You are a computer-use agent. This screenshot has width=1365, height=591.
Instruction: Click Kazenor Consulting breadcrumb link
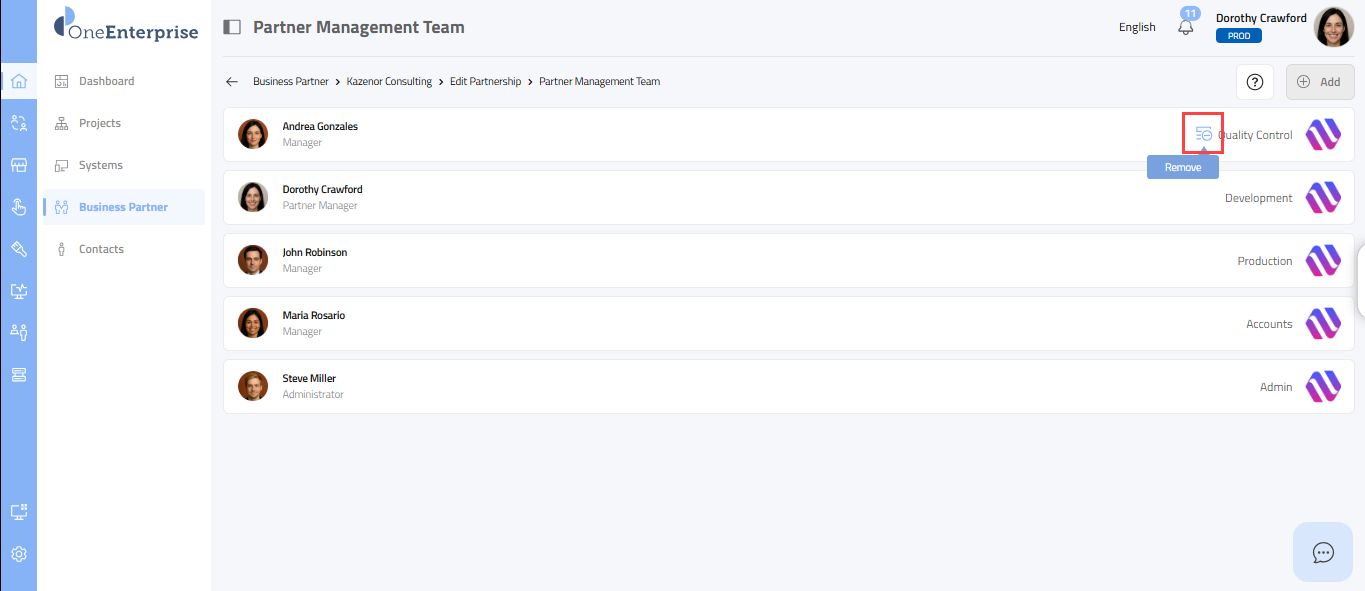[389, 82]
